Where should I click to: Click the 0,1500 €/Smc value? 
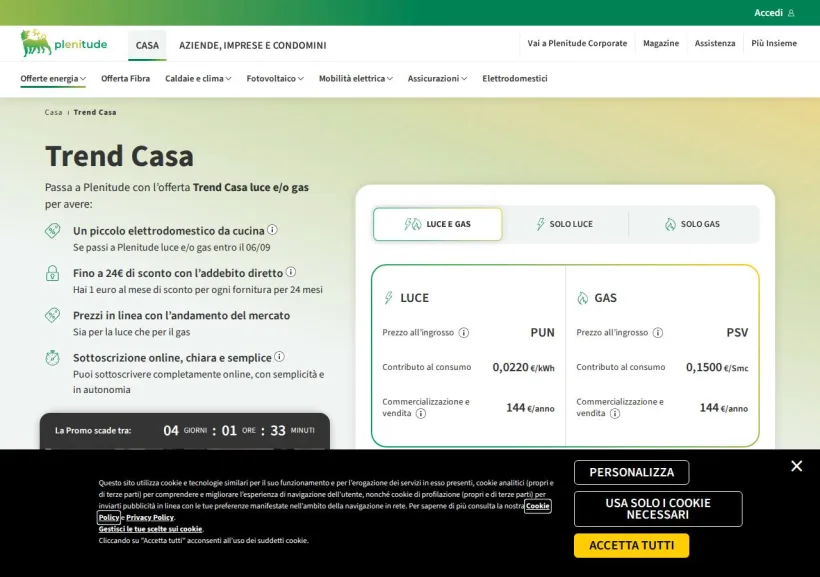(717, 368)
